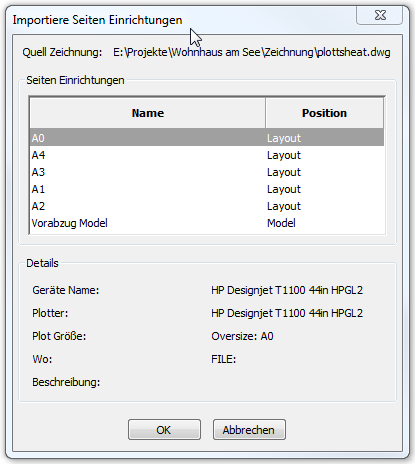Click the source drawing path plottsheat.dwg

pyautogui.click(x=252, y=52)
